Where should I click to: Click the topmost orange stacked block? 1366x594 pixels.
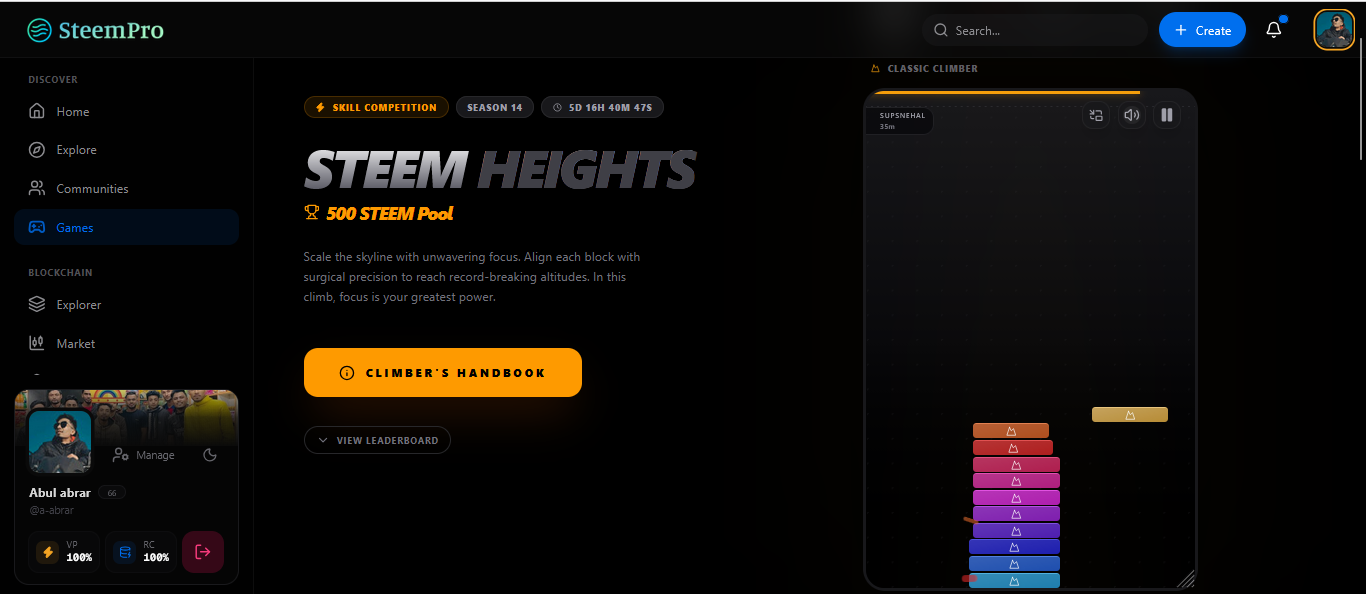click(1011, 431)
